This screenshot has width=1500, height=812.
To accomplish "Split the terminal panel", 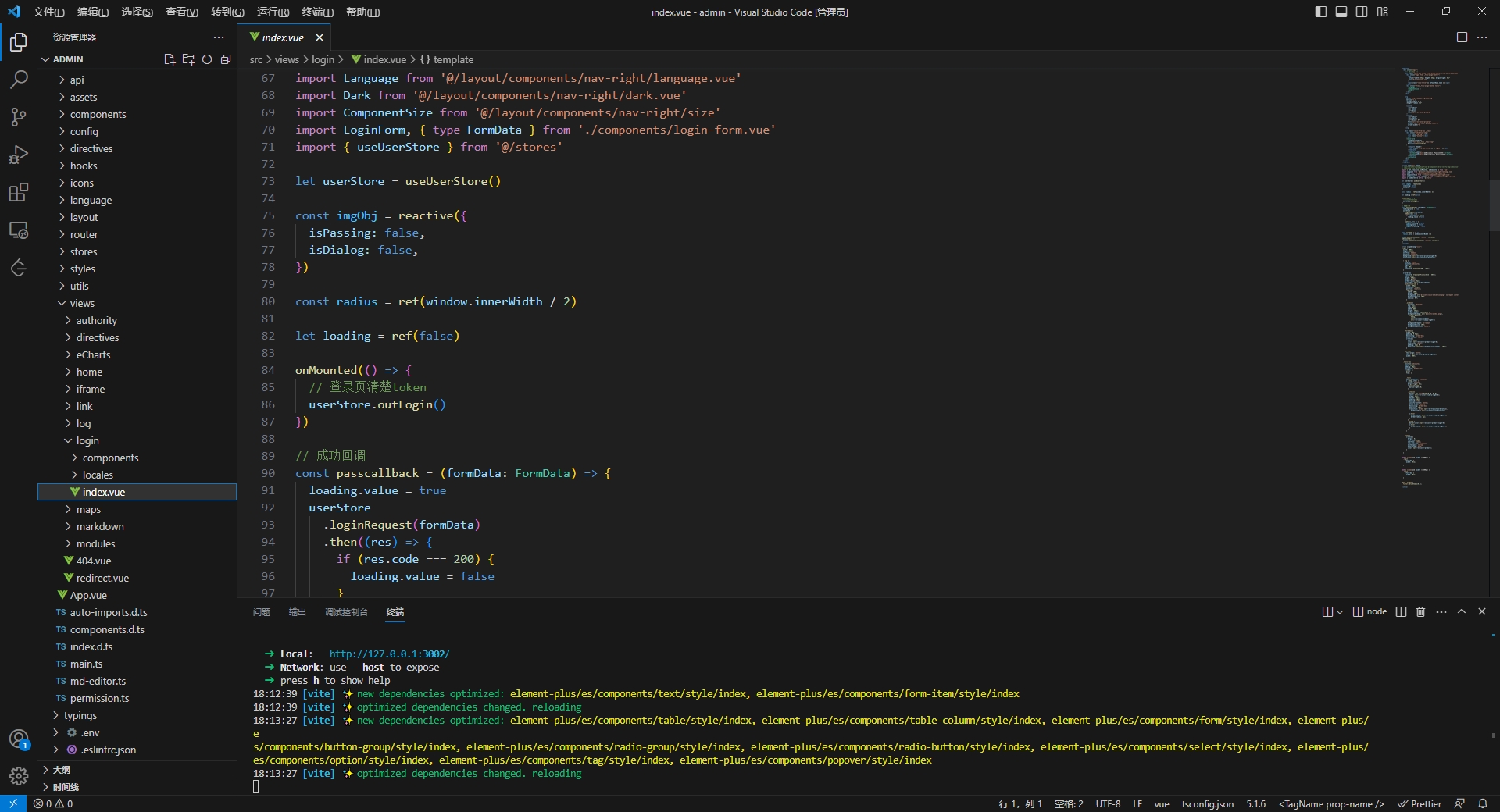I will 1401,612.
